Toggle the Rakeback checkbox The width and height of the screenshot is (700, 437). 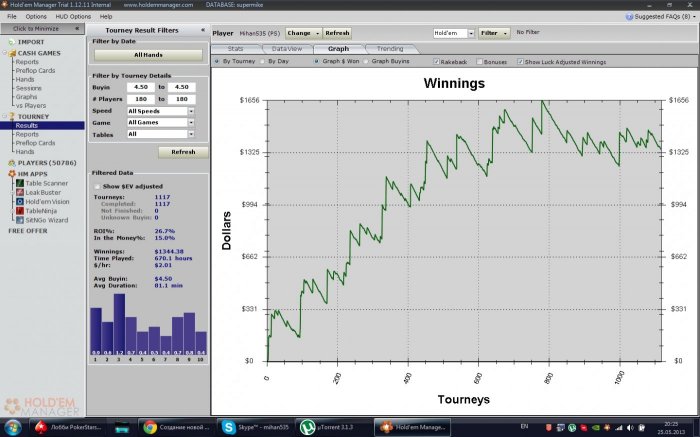pyautogui.click(x=437, y=62)
